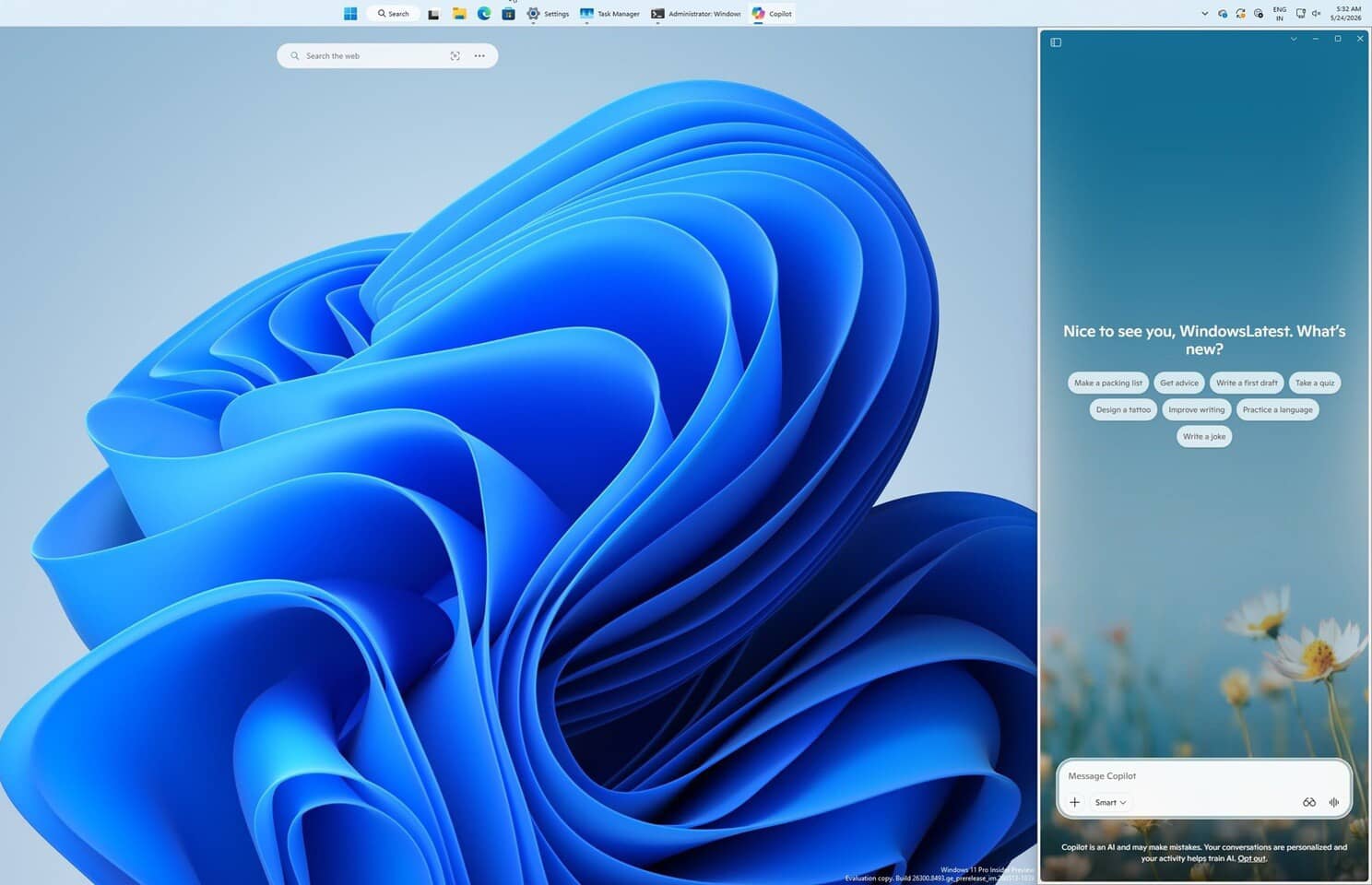The image size is (1372, 885).
Task: Open the Windows Start menu
Action: point(350,14)
